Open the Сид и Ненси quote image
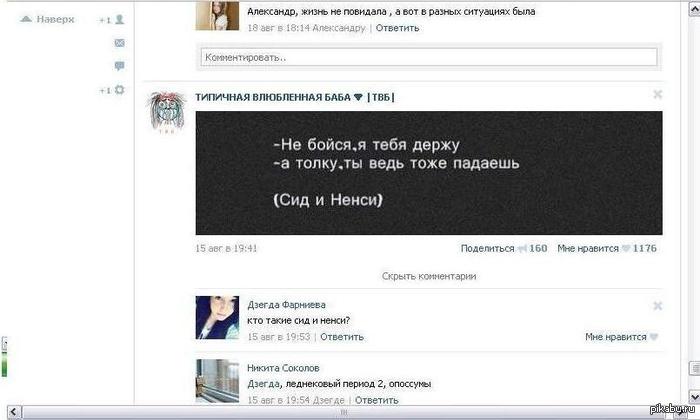 [429, 173]
